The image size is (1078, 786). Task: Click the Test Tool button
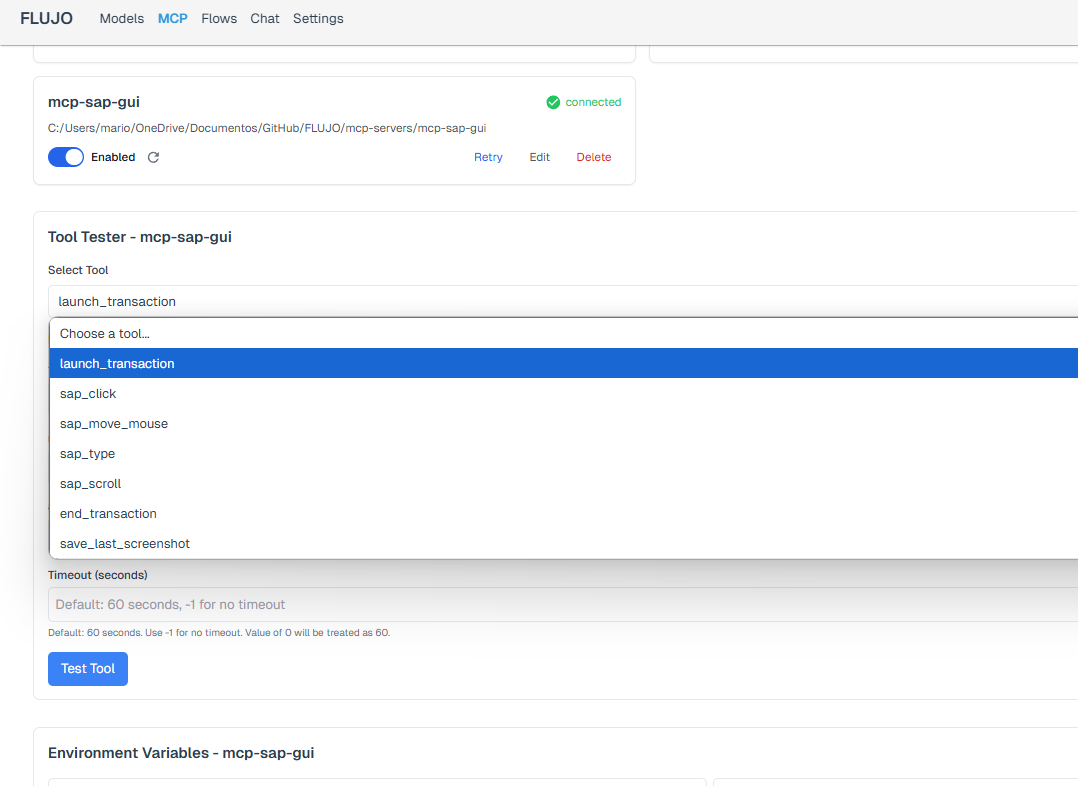point(88,668)
